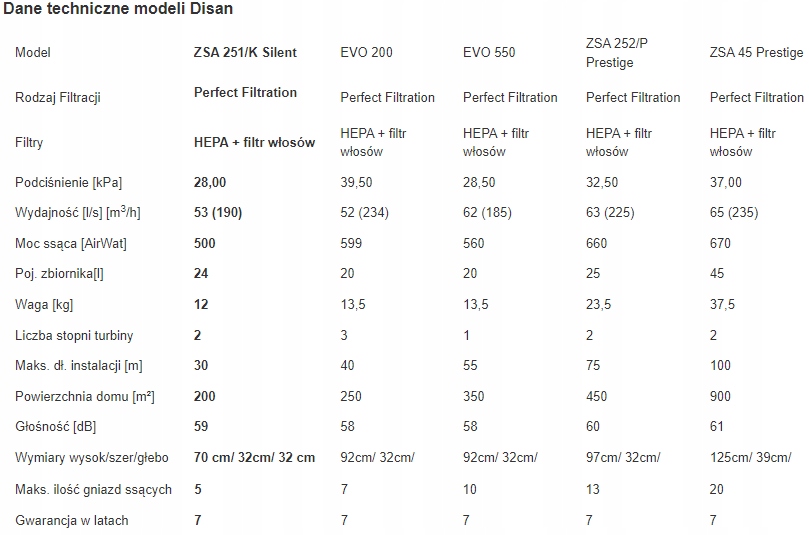The width and height of the screenshot is (809, 535).
Task: Click the EVO 550 column header
Action: point(489,52)
